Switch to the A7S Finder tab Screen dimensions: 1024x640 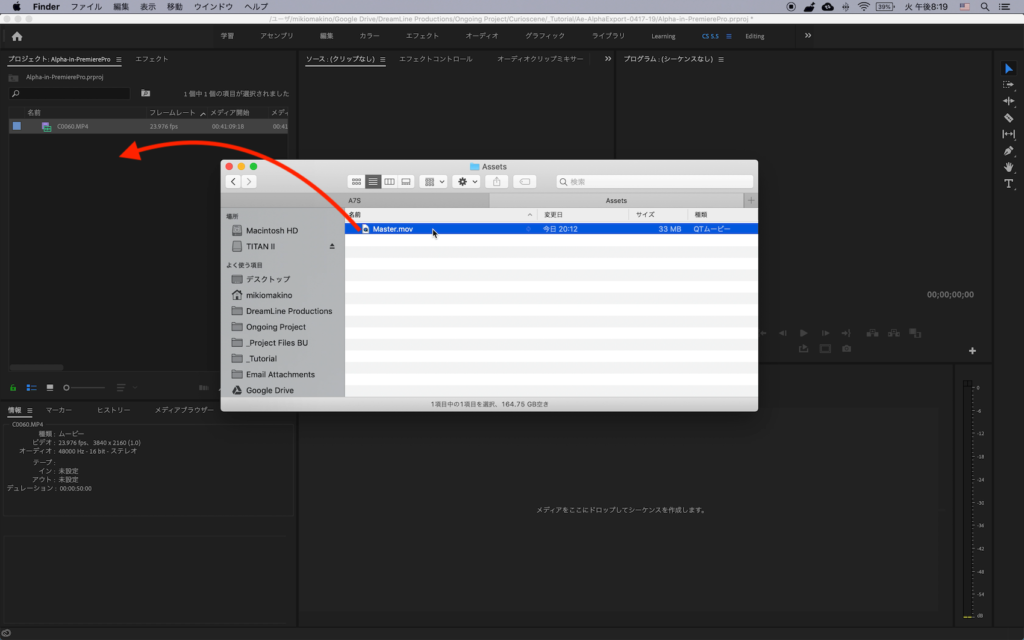click(355, 200)
